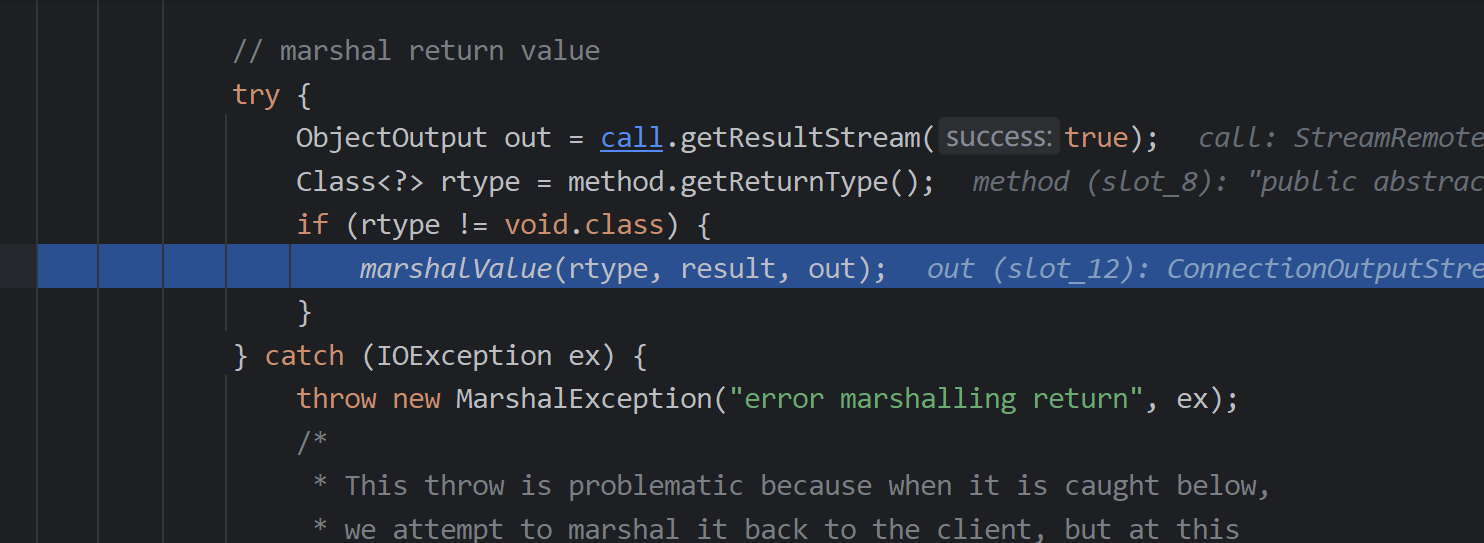Image resolution: width=1484 pixels, height=543 pixels.
Task: Click the string "error marshalling return"
Action: pos(935,399)
